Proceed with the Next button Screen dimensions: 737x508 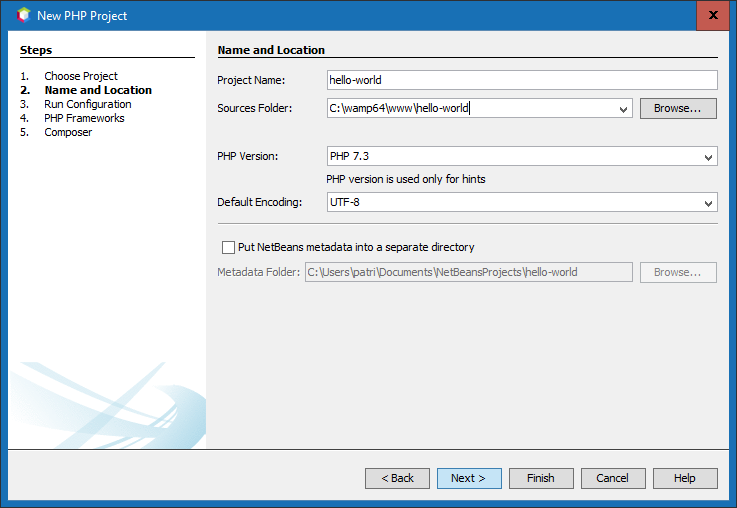(x=469, y=478)
